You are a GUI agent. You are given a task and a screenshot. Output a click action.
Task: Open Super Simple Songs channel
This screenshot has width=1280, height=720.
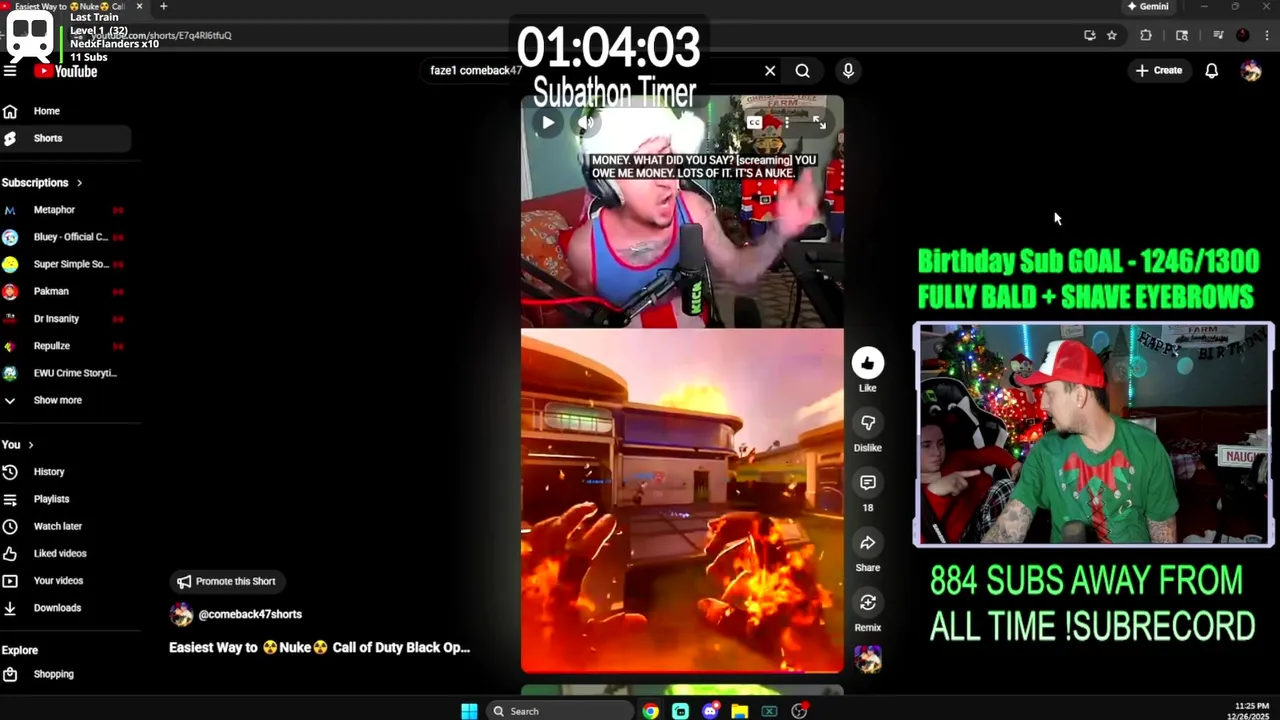pos(65,264)
